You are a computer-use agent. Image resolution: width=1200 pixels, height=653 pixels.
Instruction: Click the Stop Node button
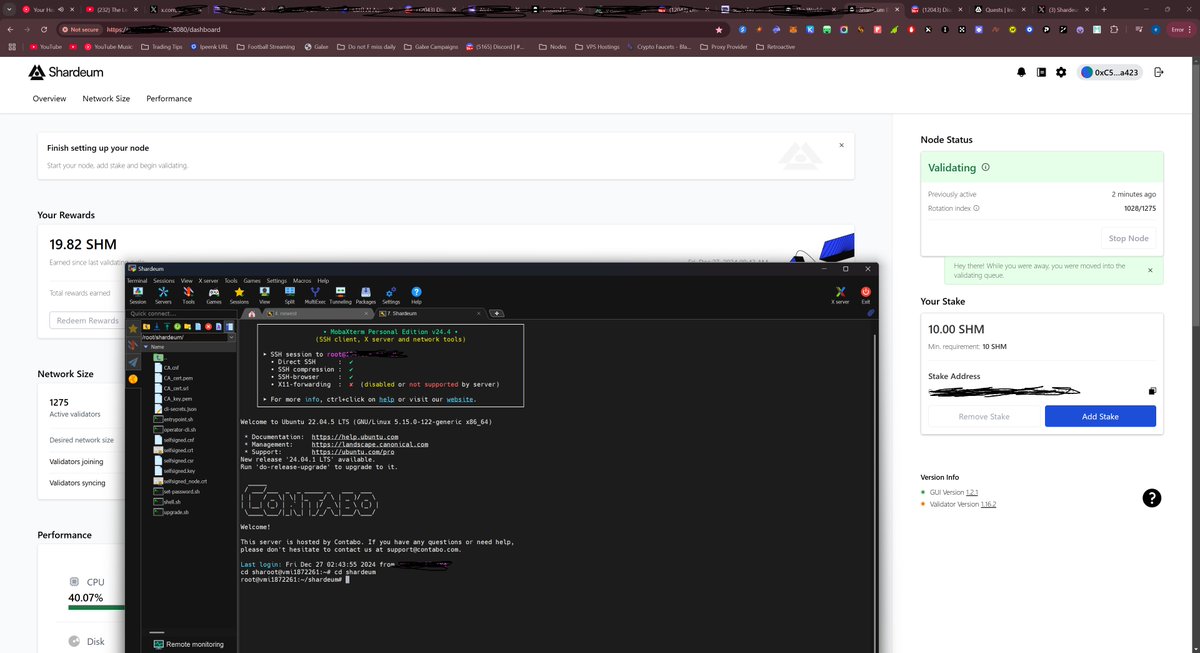point(1130,239)
